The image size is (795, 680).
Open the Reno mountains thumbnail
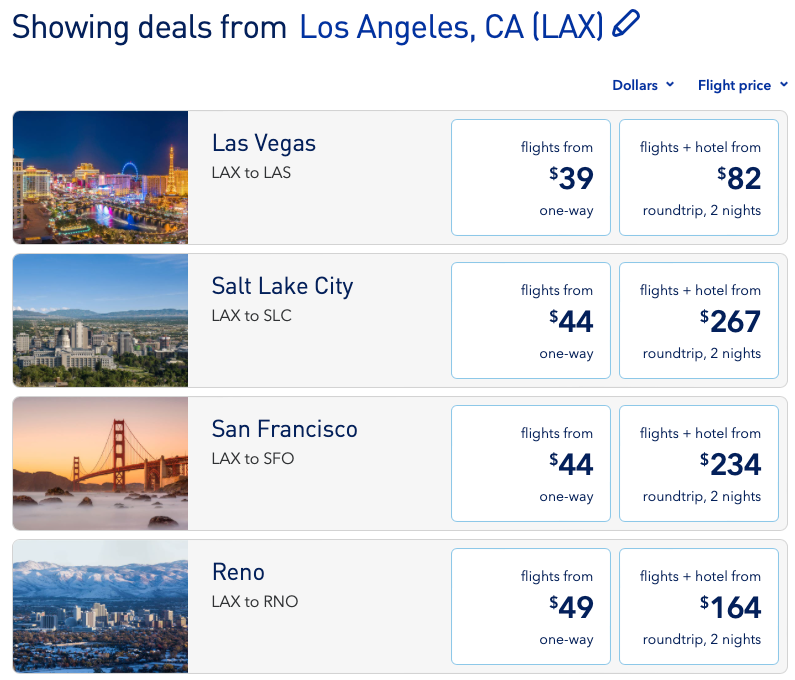point(100,606)
